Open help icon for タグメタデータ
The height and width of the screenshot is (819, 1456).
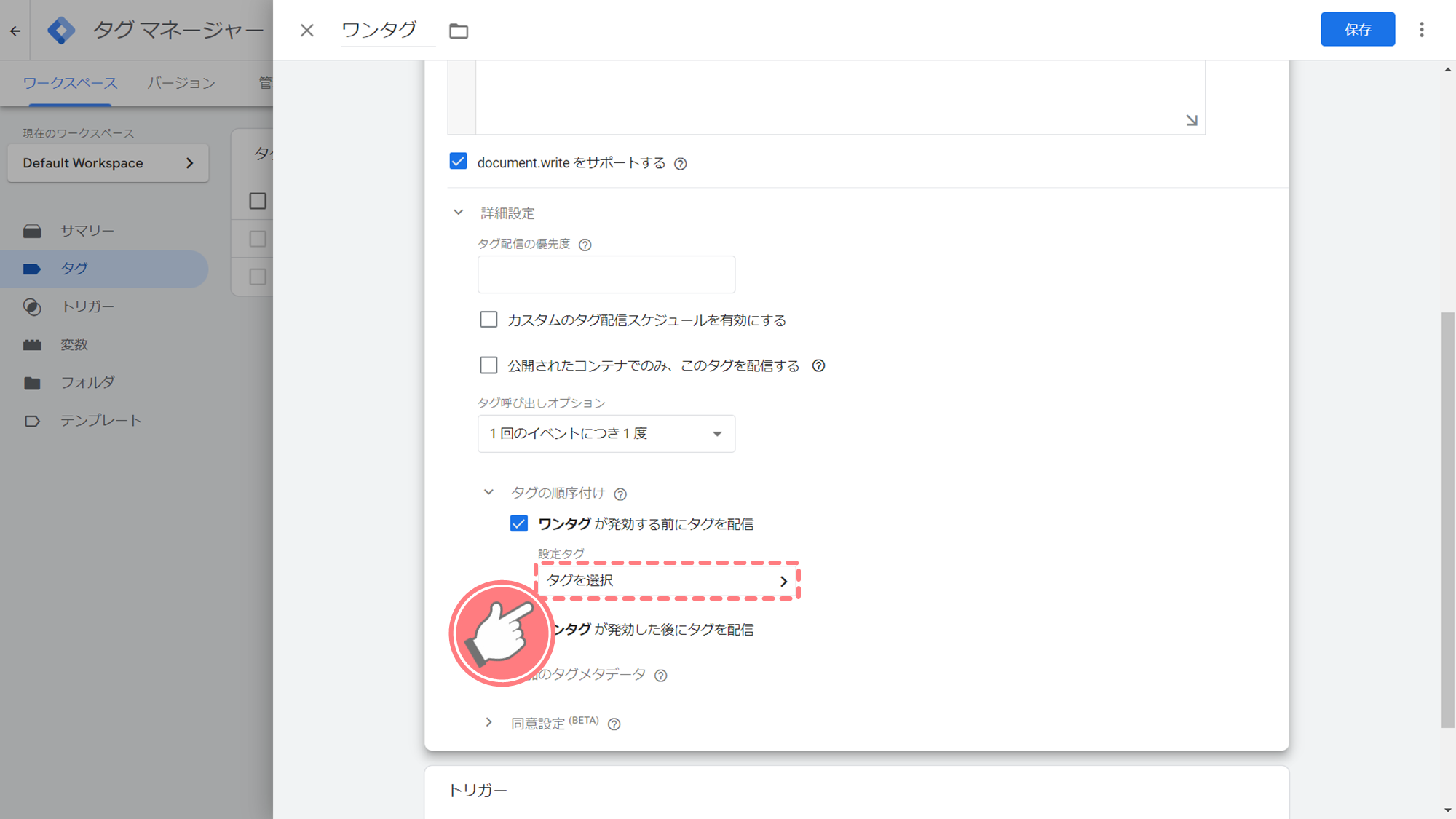tap(661, 676)
